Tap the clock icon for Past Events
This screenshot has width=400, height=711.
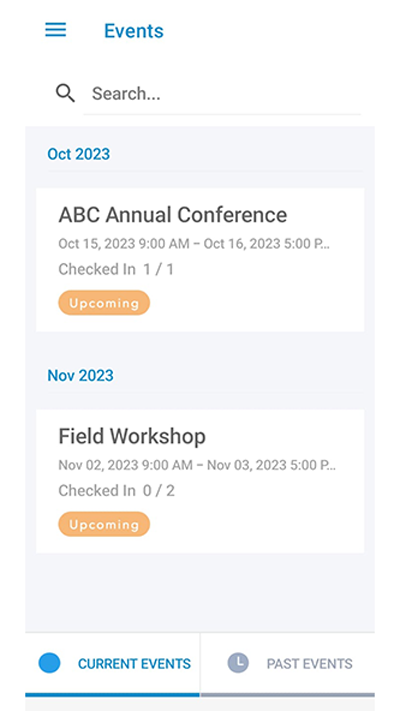tap(238, 663)
